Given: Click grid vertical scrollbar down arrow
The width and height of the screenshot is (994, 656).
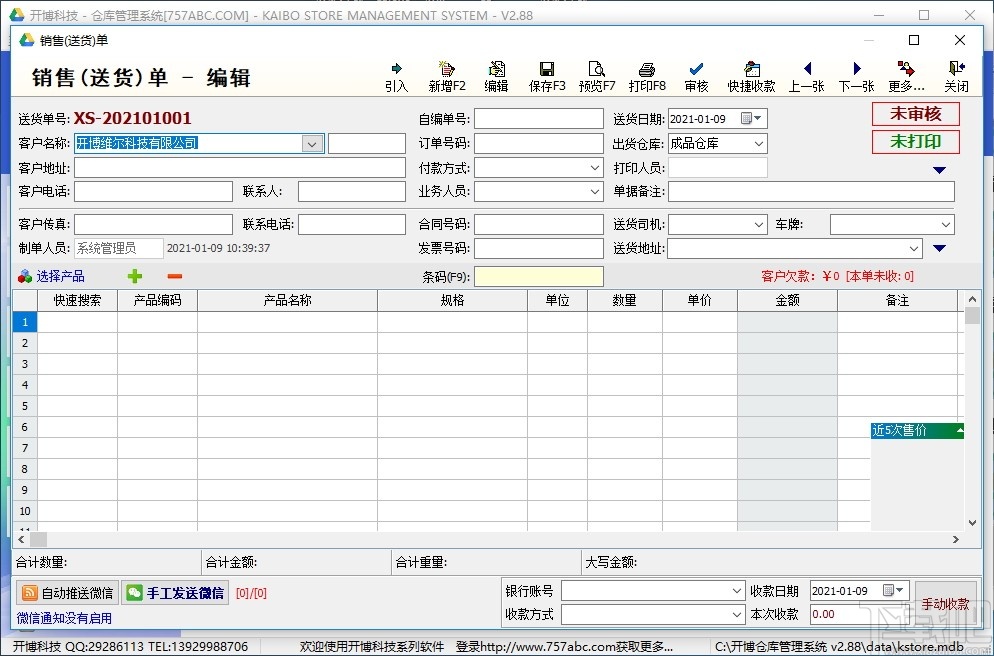Looking at the screenshot, I should click(x=972, y=523).
